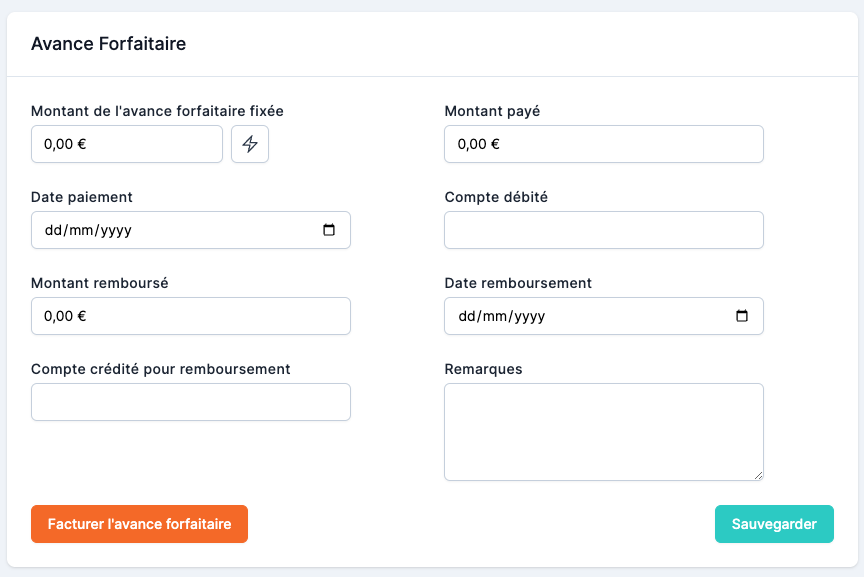Open the Date remboursement calendar picker icon
This screenshot has height=577, width=864.
(742, 316)
